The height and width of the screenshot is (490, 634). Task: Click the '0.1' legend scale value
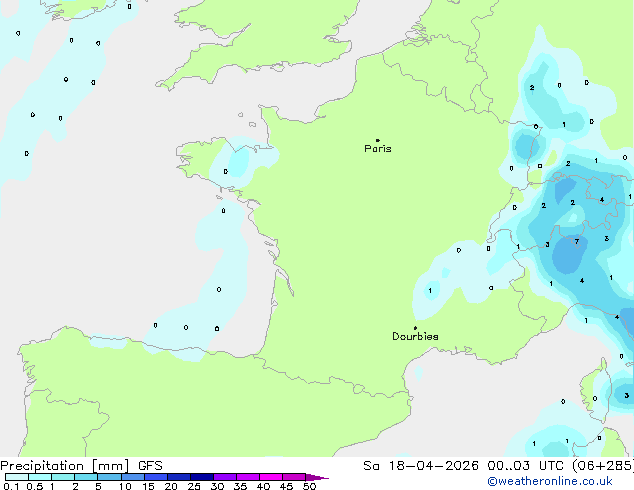(x=11, y=486)
